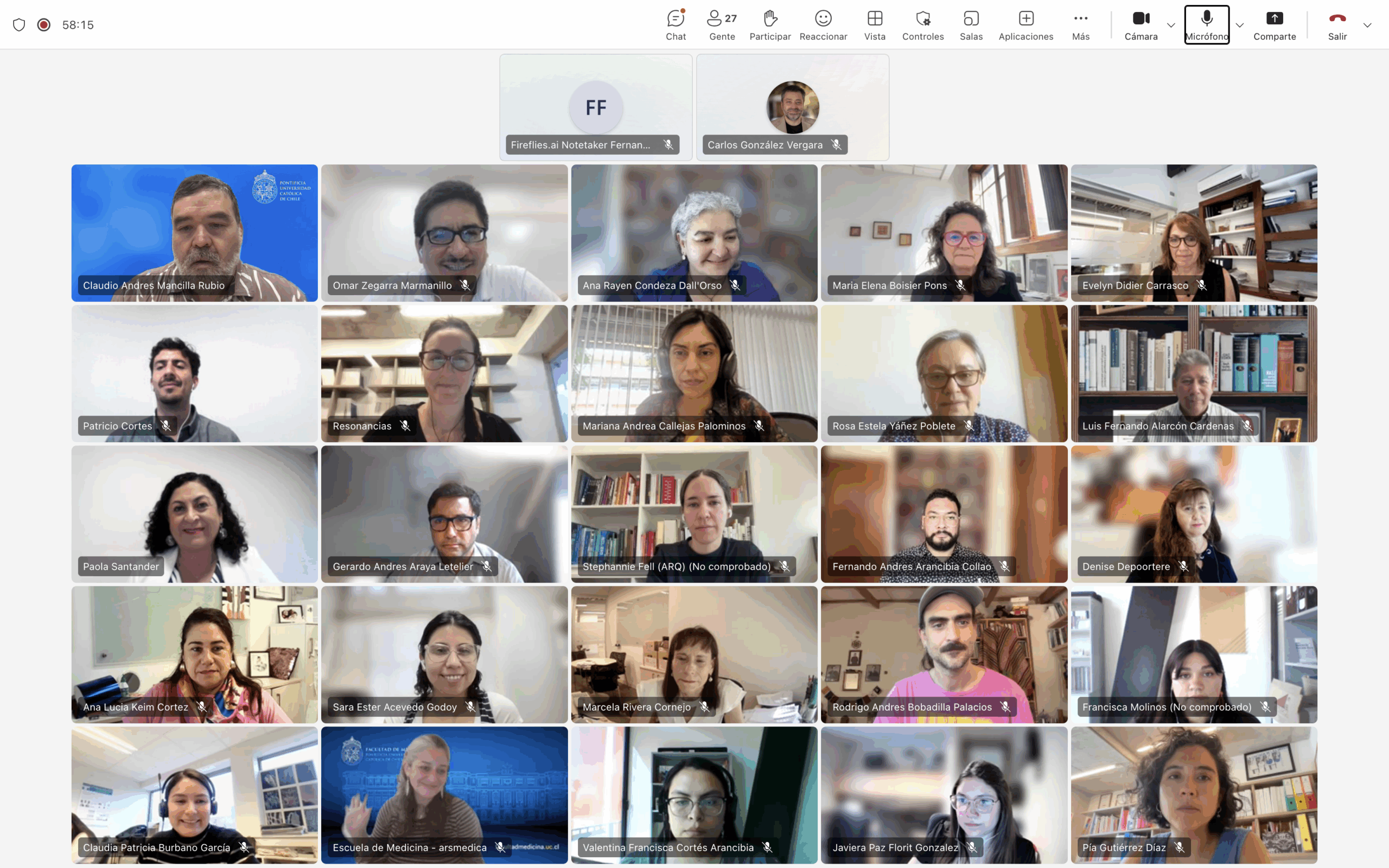Viewport: 1389px width, 868px height.
Task: Open the Vista layout options
Action: tap(875, 25)
